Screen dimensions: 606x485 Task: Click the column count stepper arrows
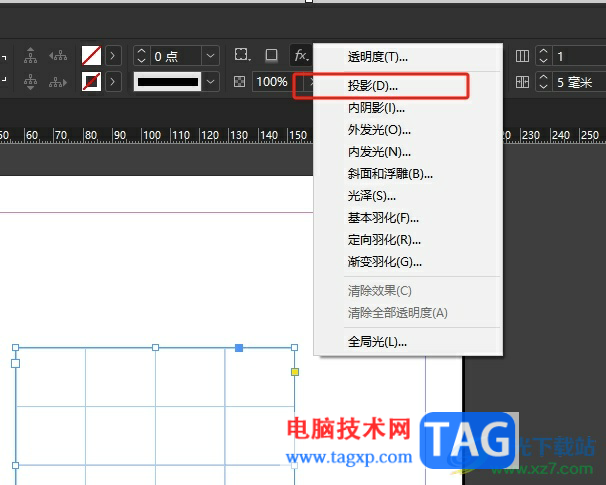coord(543,56)
